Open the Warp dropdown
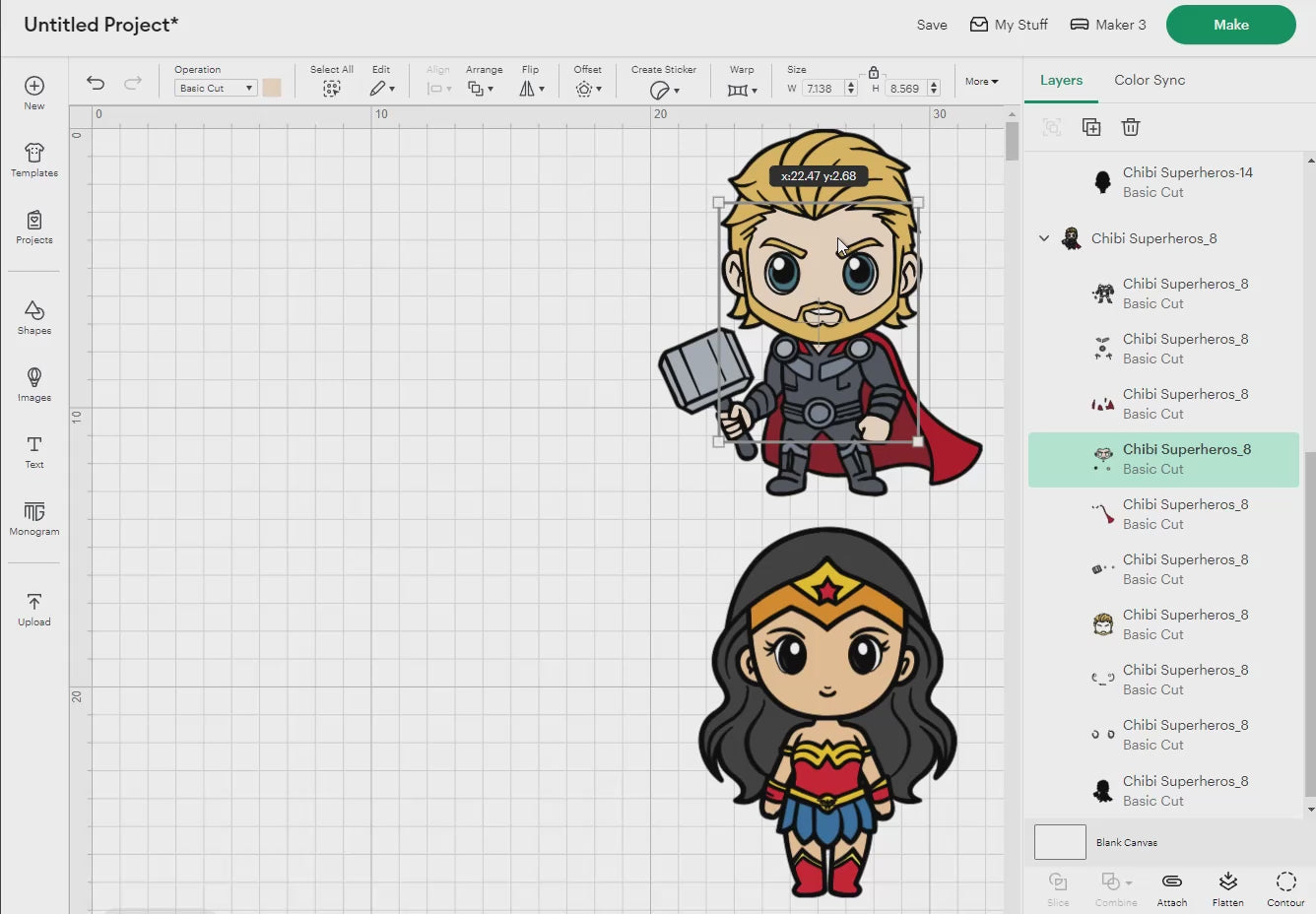 click(x=742, y=90)
